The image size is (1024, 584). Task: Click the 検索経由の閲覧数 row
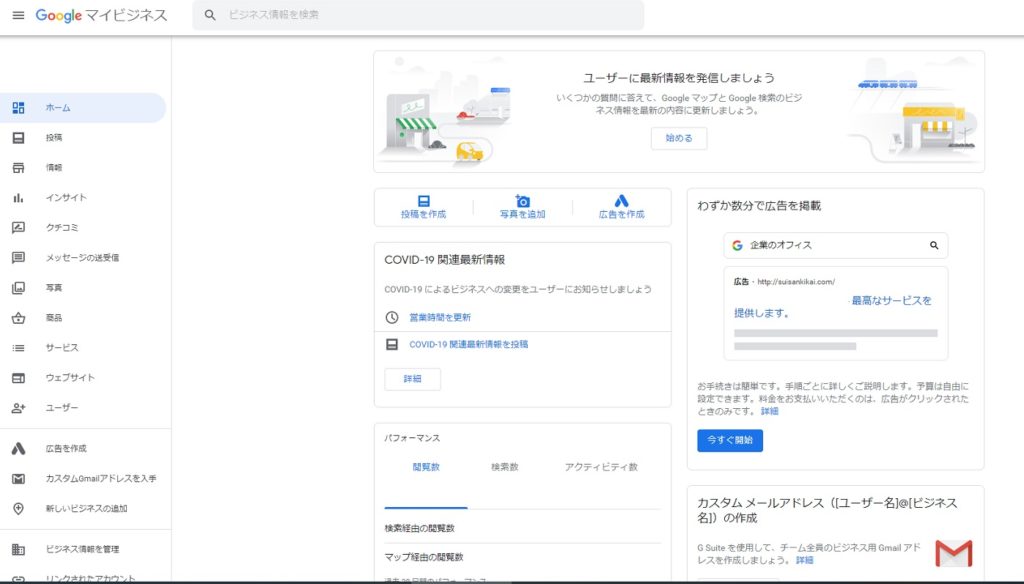coord(522,528)
